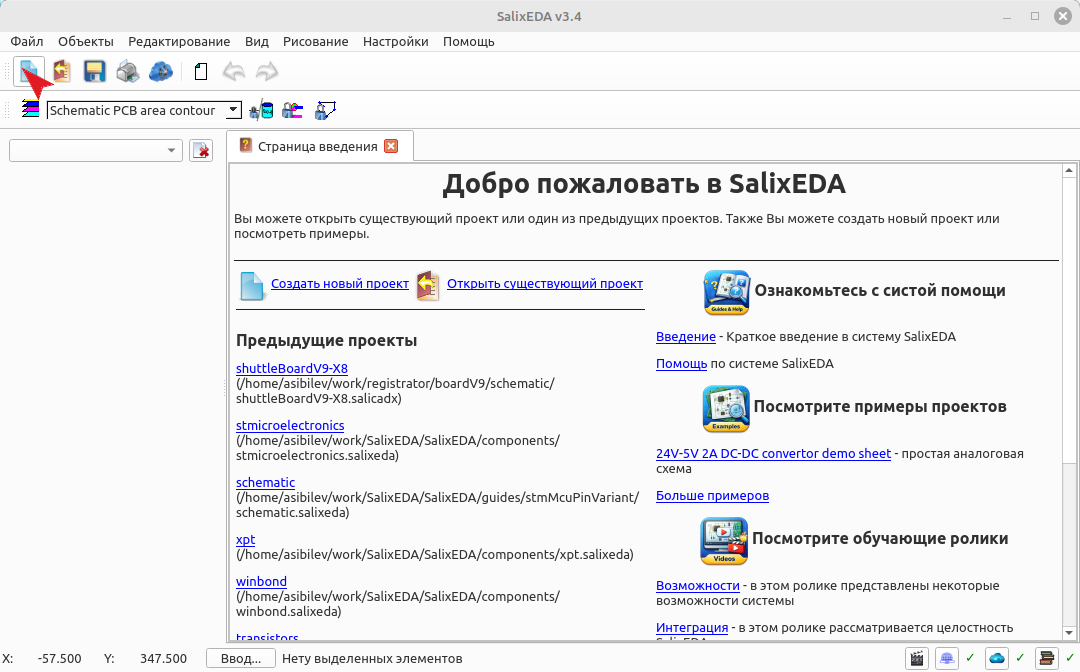Viewport: 1080px width, 672px height.
Task: Click the 'Ввод...' button in status bar
Action: (240, 658)
